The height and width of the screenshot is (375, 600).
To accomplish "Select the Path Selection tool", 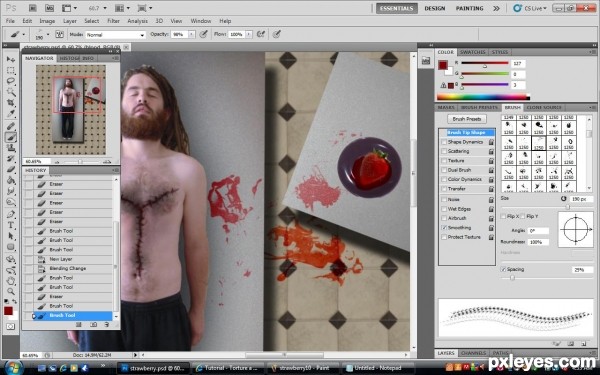I will coord(11,236).
